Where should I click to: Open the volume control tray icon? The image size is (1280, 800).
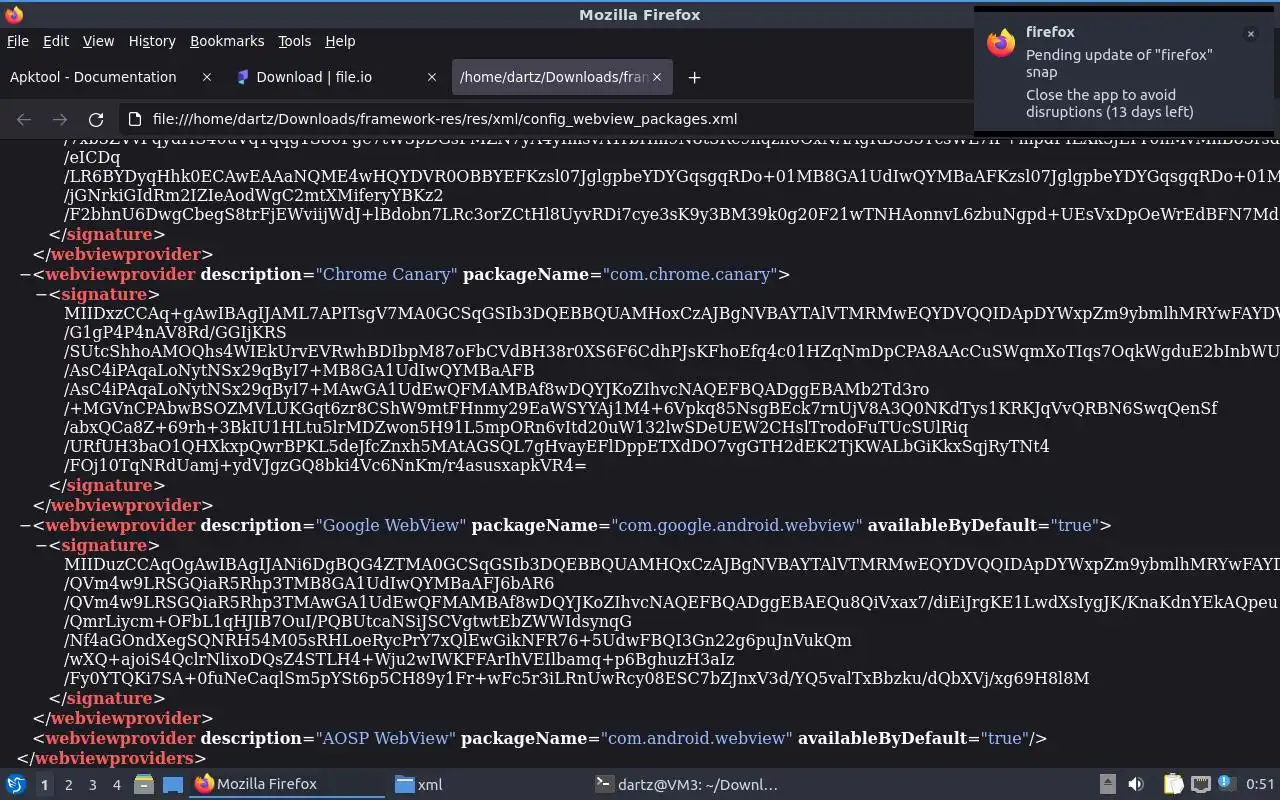point(1136,784)
